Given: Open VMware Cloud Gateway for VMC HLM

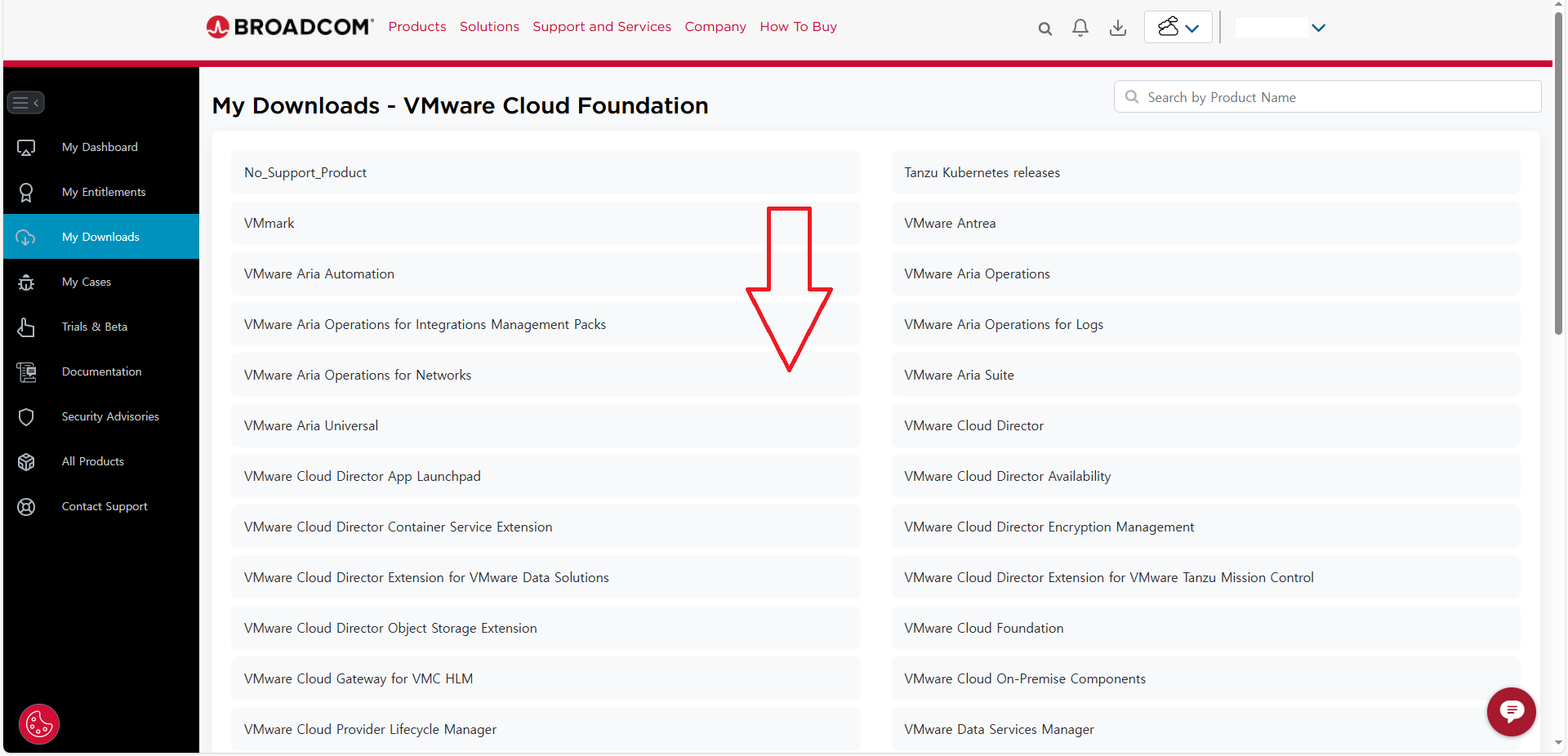Looking at the screenshot, I should (x=546, y=678).
